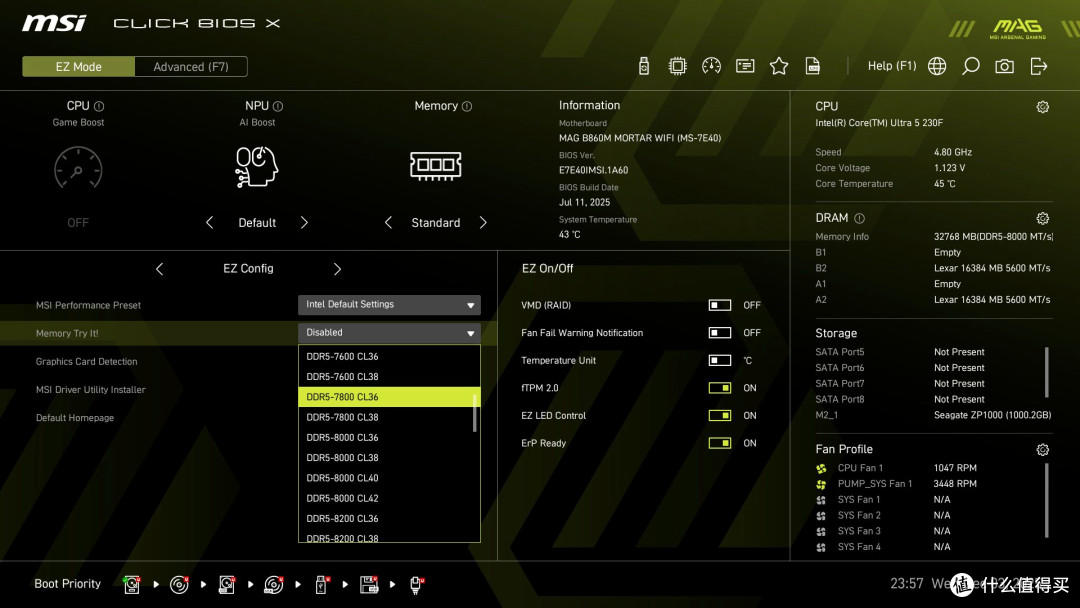Toggle VMD (RAID) switch
The height and width of the screenshot is (608, 1080).
tap(720, 305)
